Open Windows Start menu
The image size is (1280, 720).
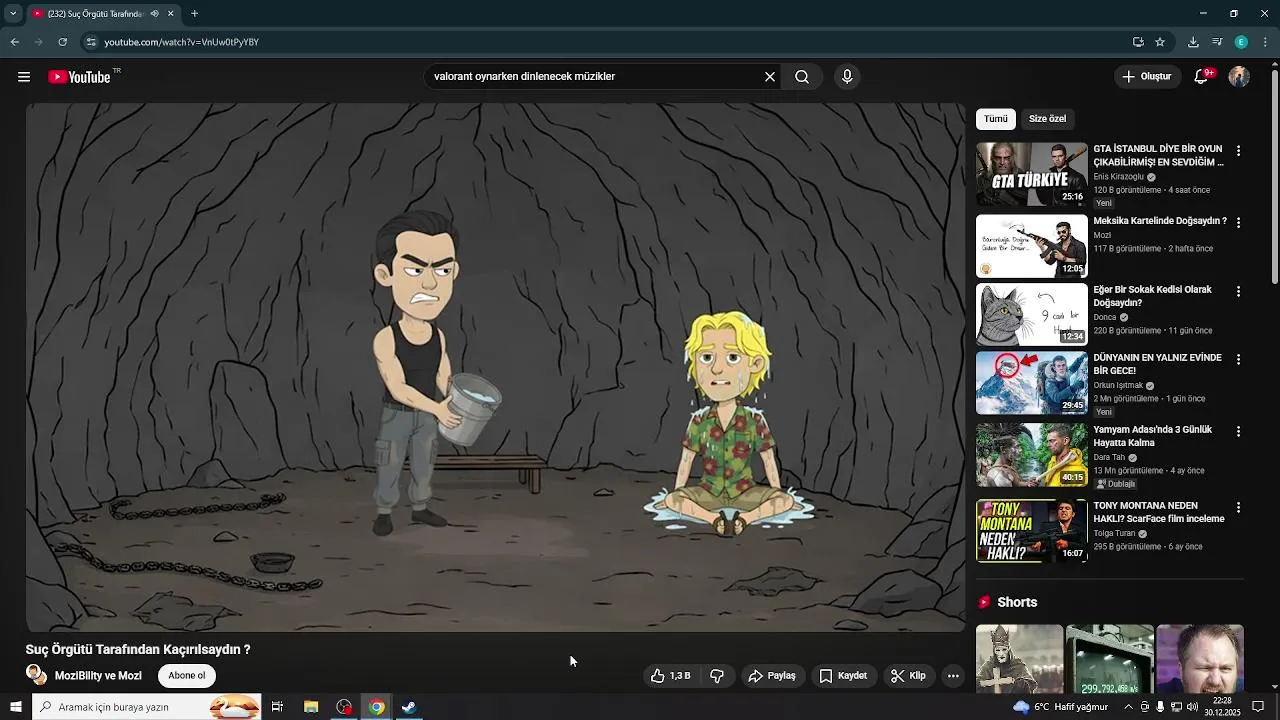[x=15, y=707]
